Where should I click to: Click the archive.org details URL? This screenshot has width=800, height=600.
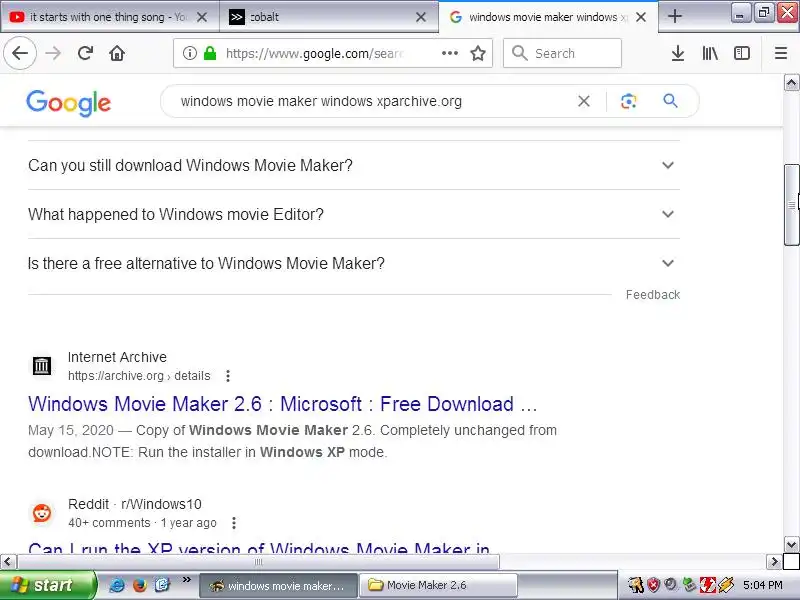pyautogui.click(x=139, y=376)
